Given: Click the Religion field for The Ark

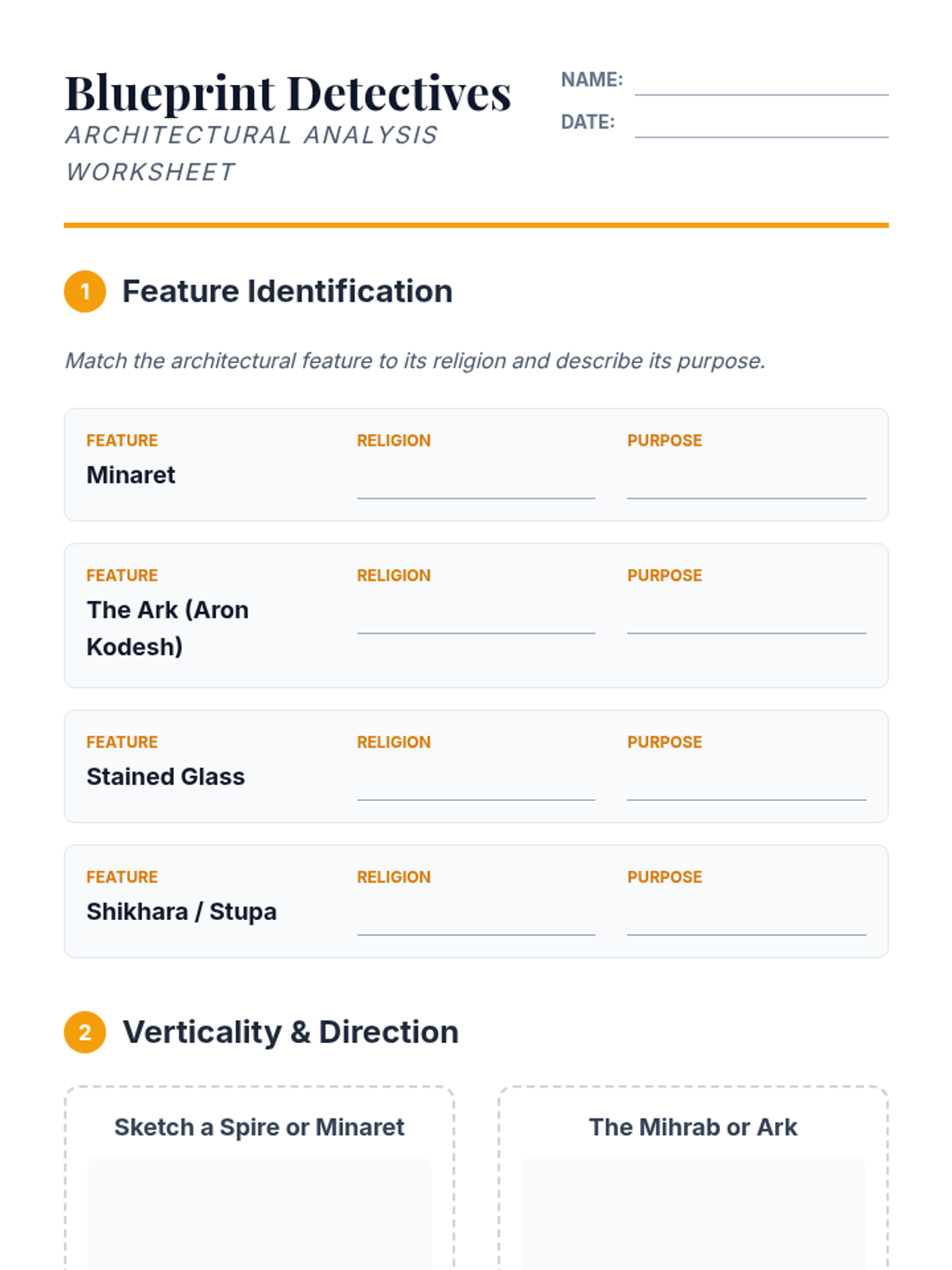Looking at the screenshot, I should coord(475,619).
